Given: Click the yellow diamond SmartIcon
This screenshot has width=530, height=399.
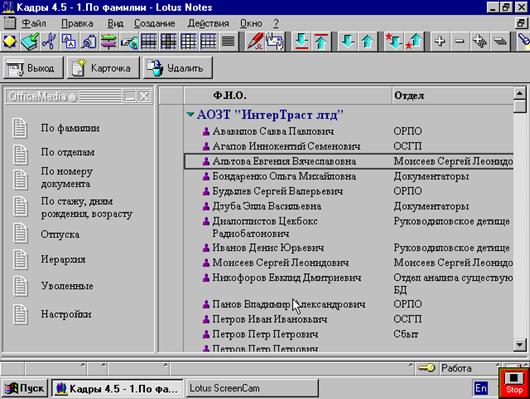Looking at the screenshot, I should click(10, 42).
